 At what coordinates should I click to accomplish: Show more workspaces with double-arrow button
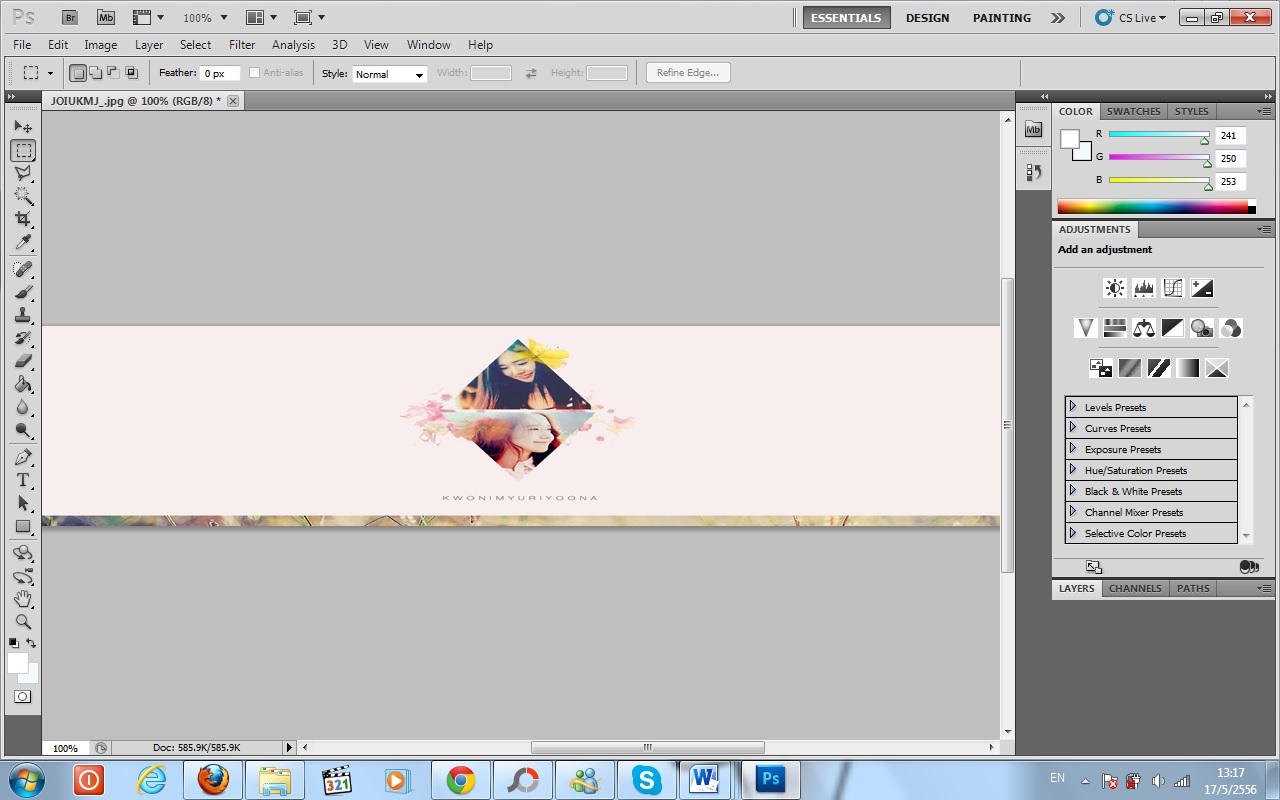pyautogui.click(x=1058, y=18)
